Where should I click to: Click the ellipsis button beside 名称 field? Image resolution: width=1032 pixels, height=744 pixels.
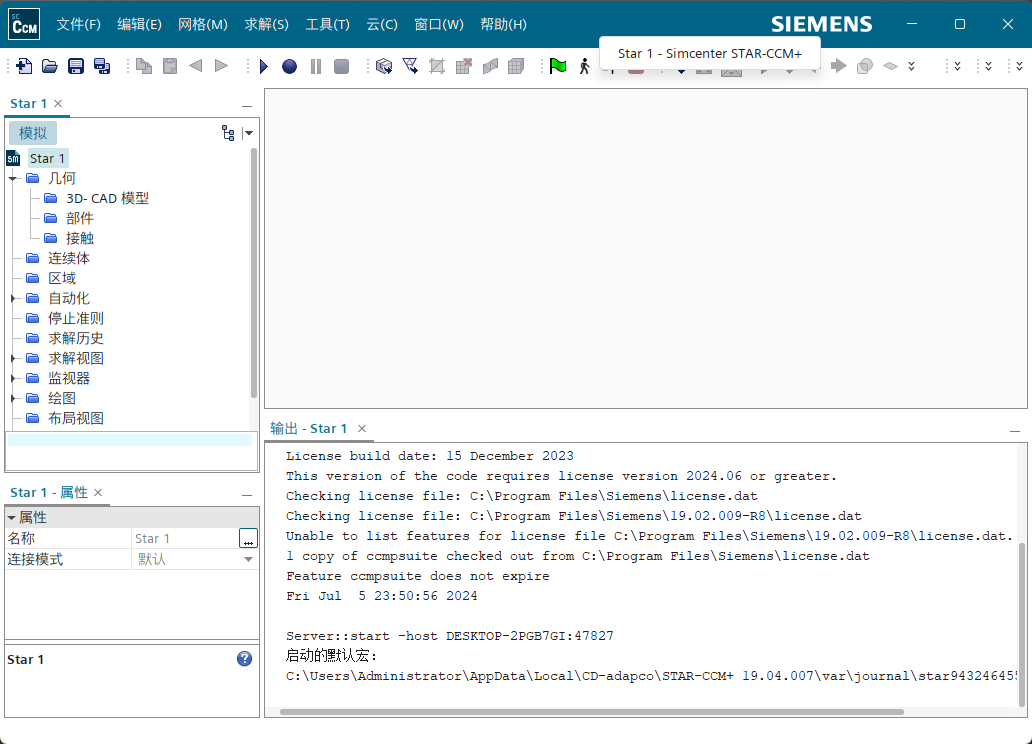coord(248,539)
